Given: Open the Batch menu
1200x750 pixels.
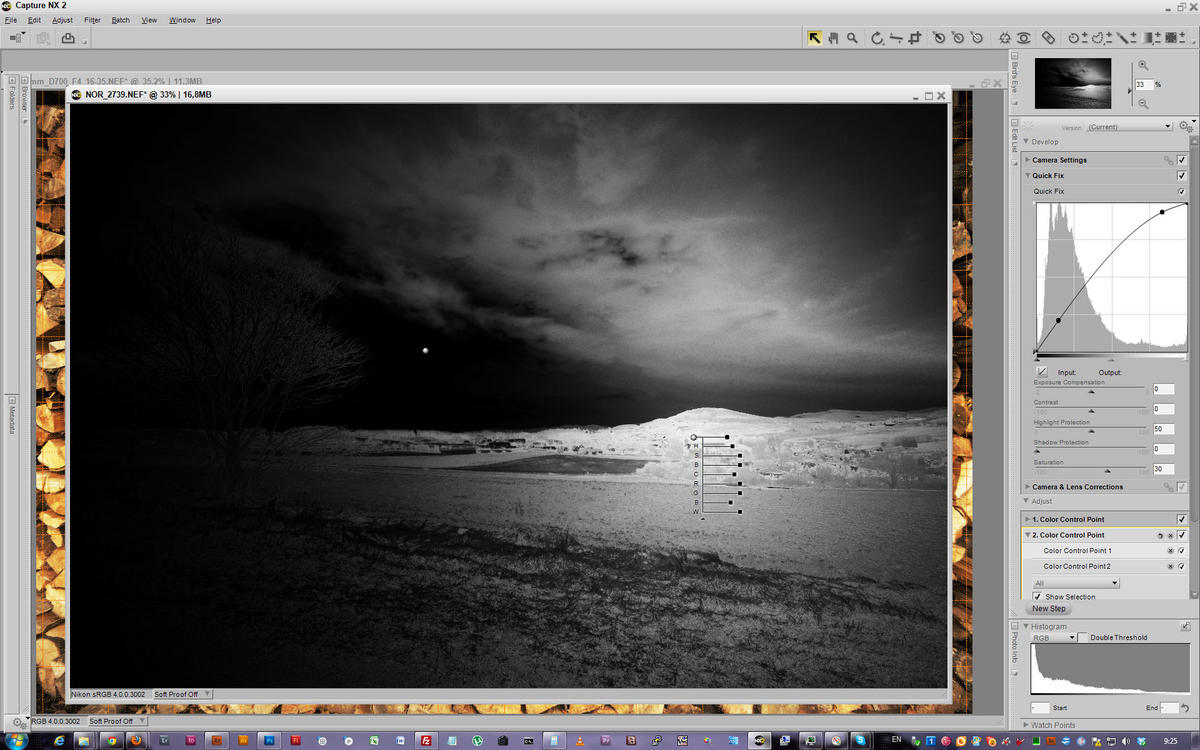Looking at the screenshot, I should pyautogui.click(x=120, y=20).
